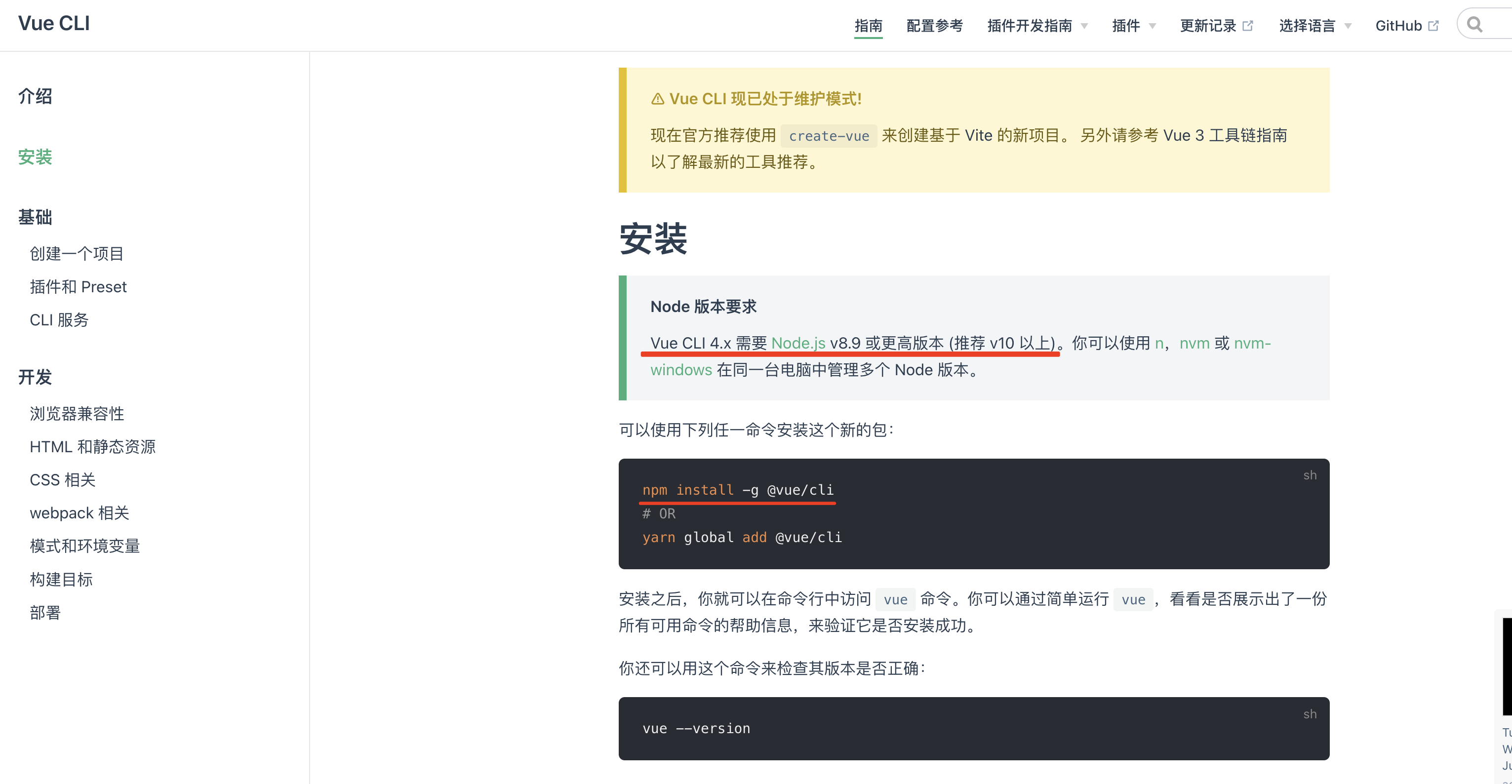Viewport: 1512px width, 784px height.
Task: Expand the 插件开发指南 dropdown arrow
Action: point(1084,26)
